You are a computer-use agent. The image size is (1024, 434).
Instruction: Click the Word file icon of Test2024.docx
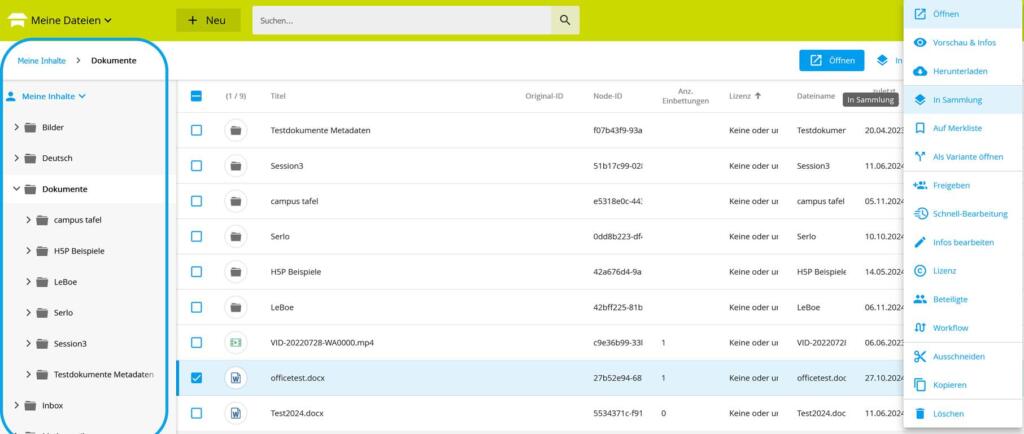click(x=236, y=413)
